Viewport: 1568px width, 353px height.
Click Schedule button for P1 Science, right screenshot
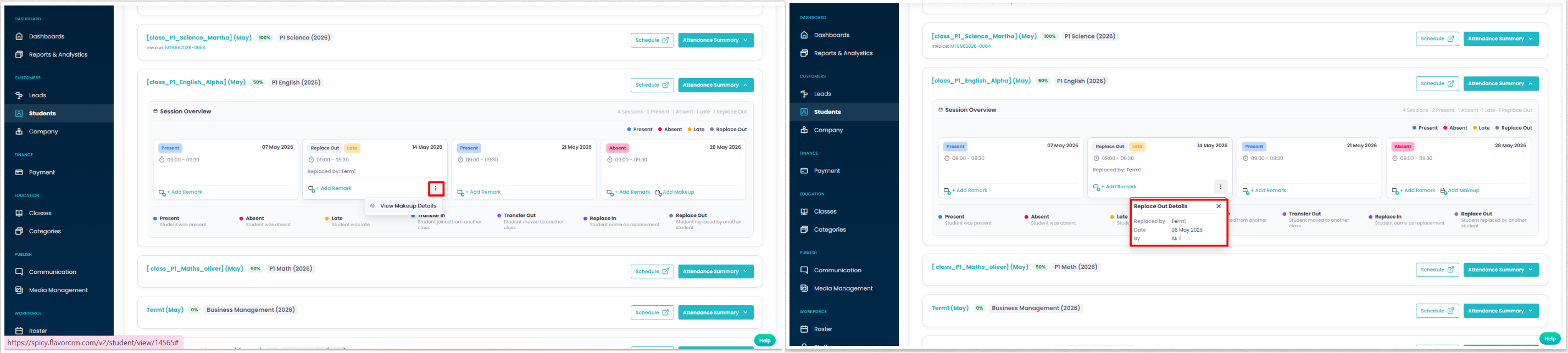click(x=1437, y=39)
